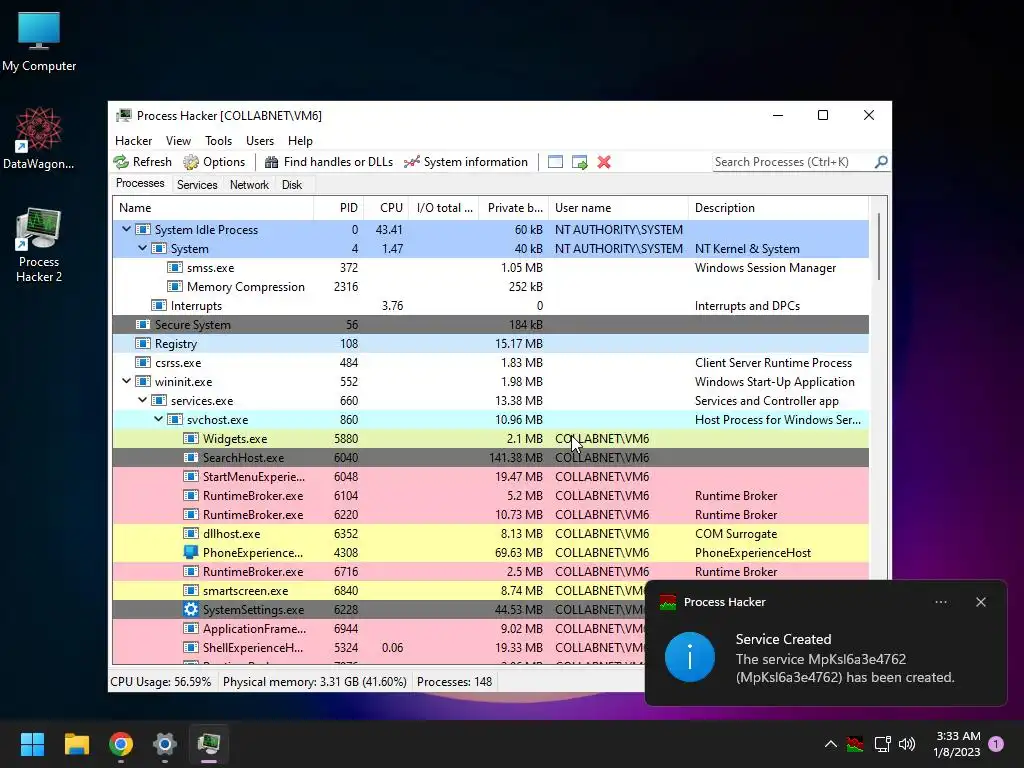
Task: Switch to the Disk tab
Action: coord(291,185)
